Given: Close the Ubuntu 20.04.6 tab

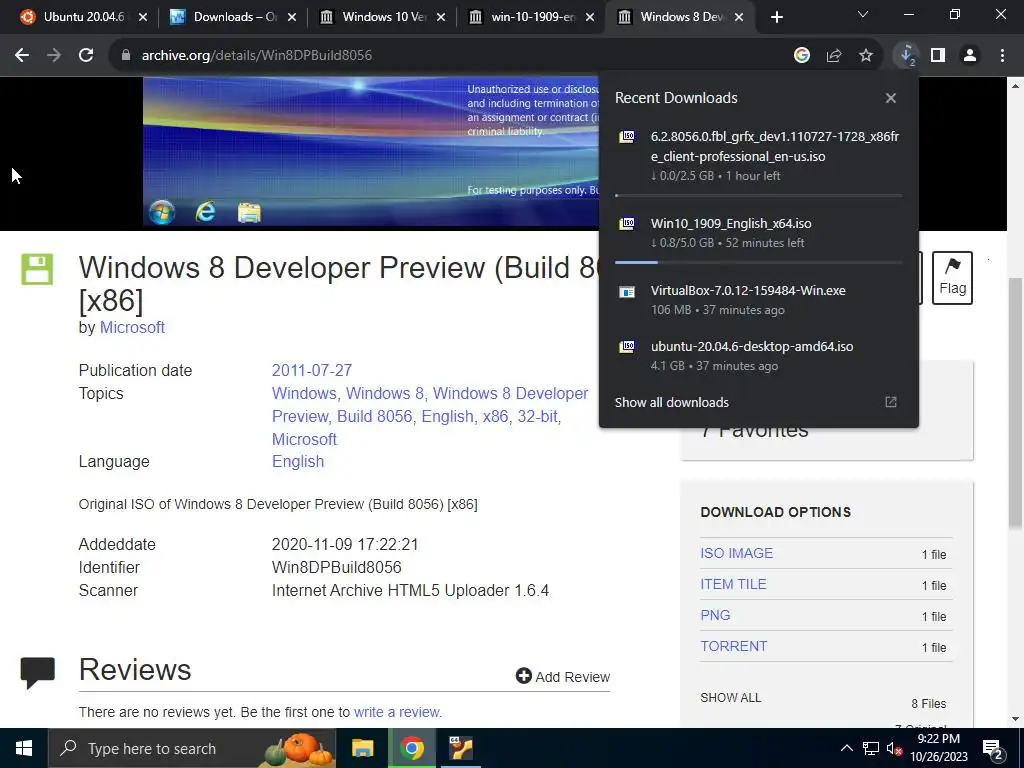Looking at the screenshot, I should point(143,17).
